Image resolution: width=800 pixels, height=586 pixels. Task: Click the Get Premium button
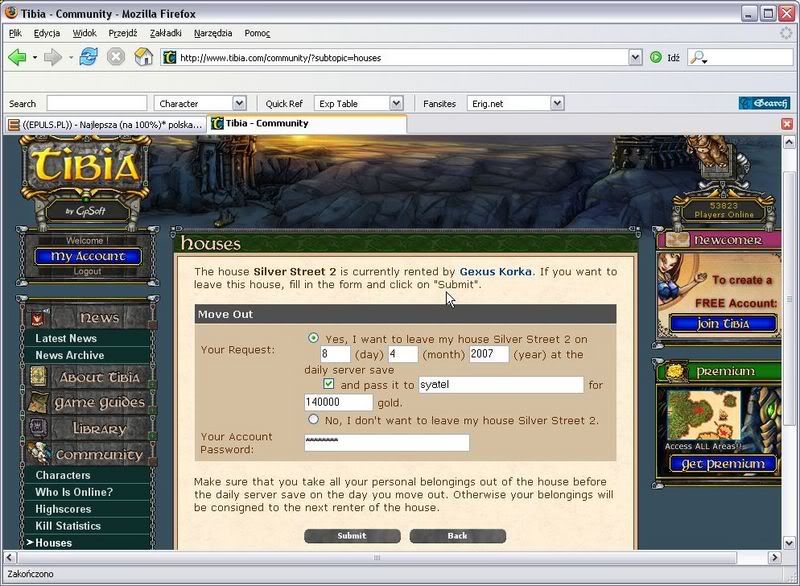(x=723, y=464)
